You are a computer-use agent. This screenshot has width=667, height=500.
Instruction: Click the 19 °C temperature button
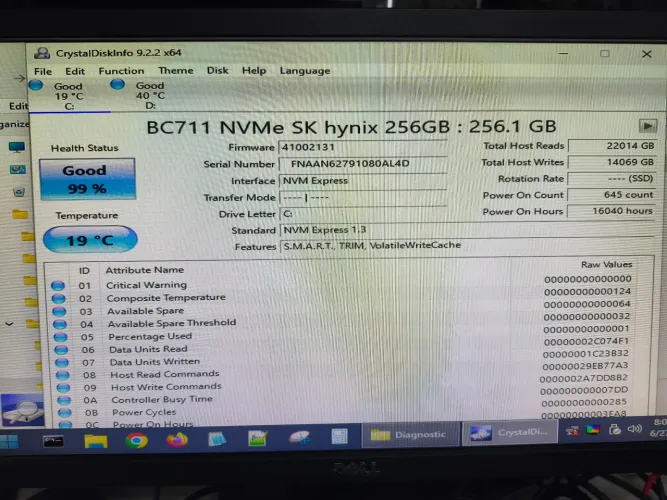[x=90, y=240]
